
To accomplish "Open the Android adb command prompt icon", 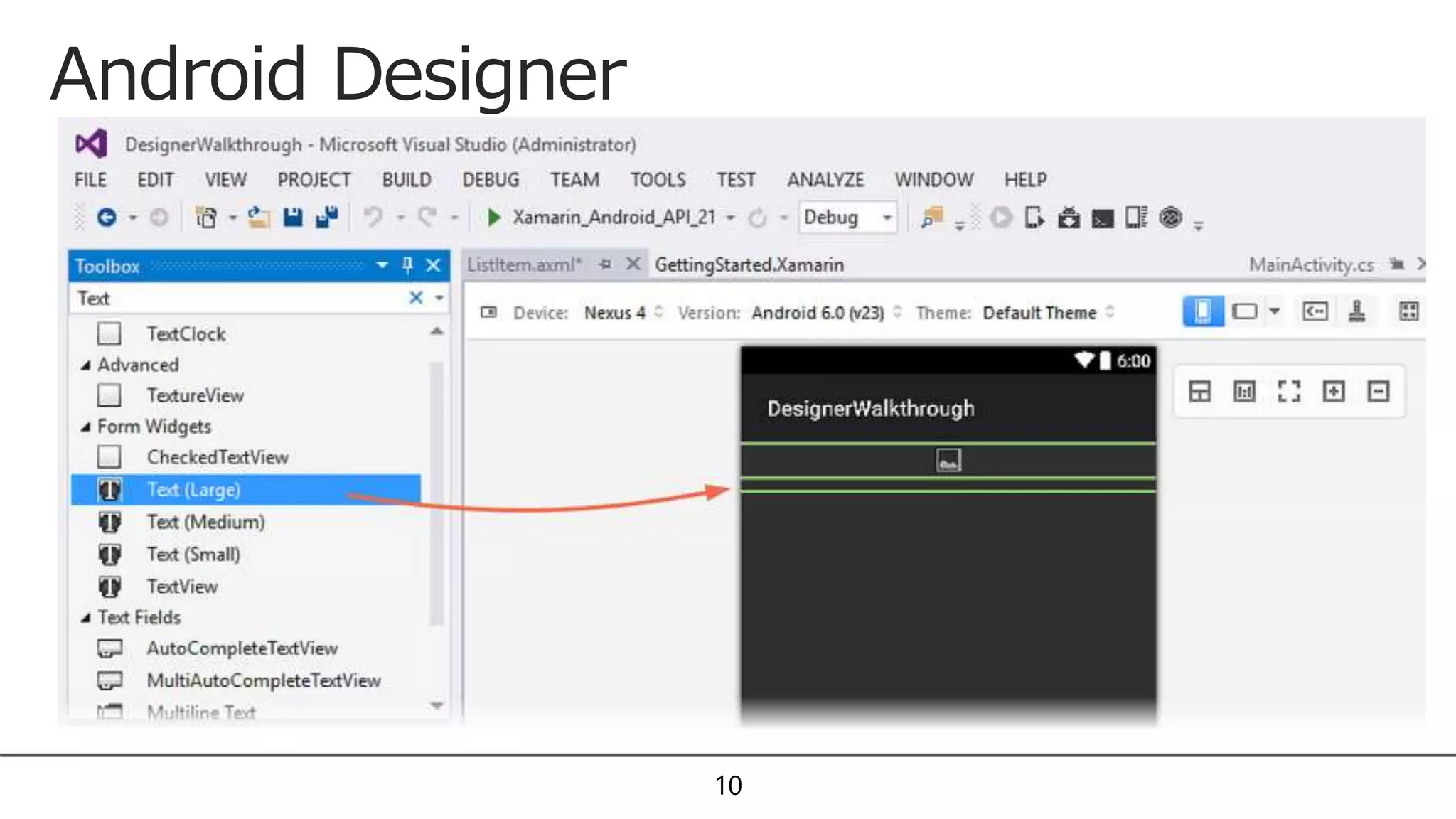I will point(1103,218).
